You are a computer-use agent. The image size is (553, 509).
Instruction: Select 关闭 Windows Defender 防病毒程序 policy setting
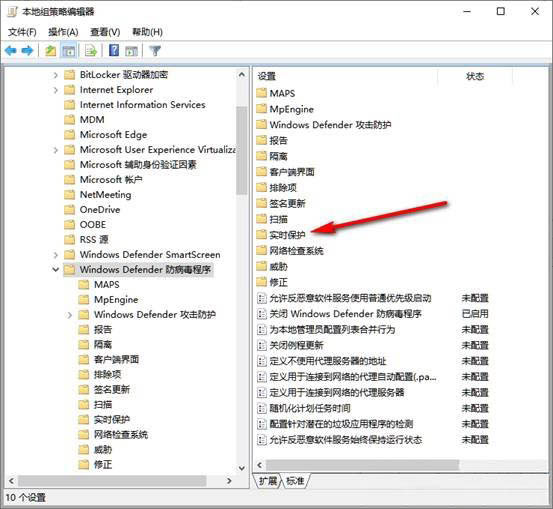(345, 314)
